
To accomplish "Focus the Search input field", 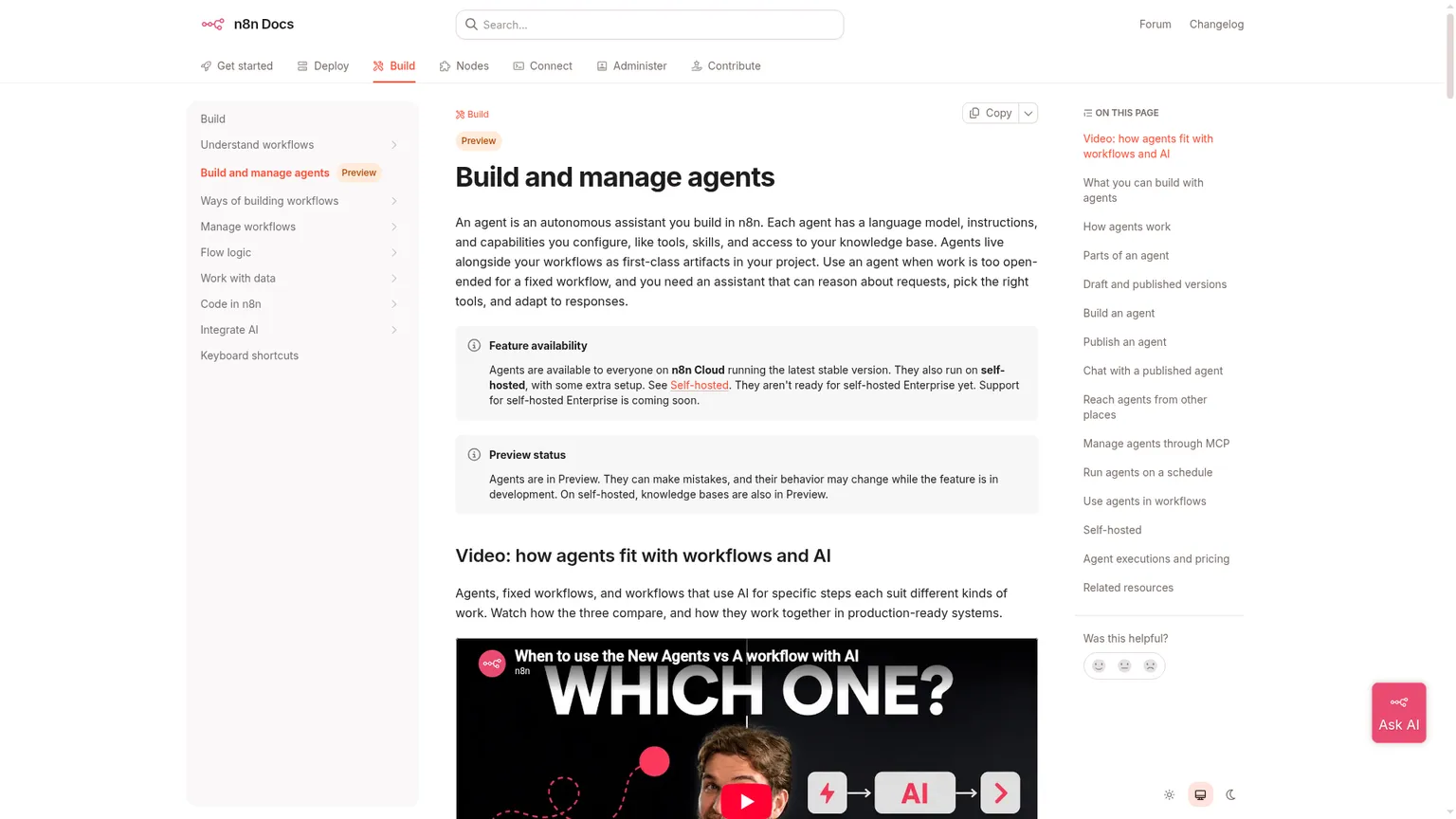I will pos(649,25).
